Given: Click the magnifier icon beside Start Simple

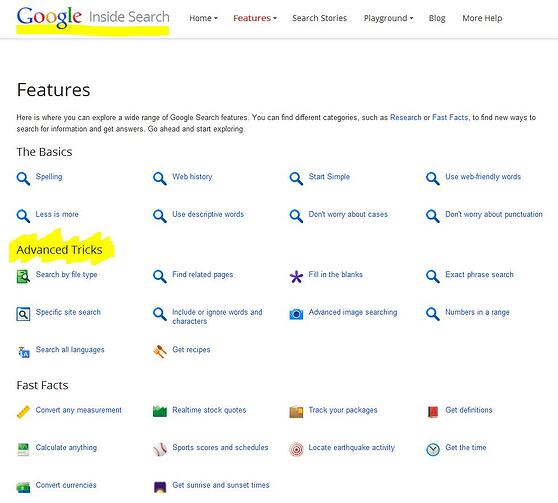Looking at the screenshot, I should point(296,178).
